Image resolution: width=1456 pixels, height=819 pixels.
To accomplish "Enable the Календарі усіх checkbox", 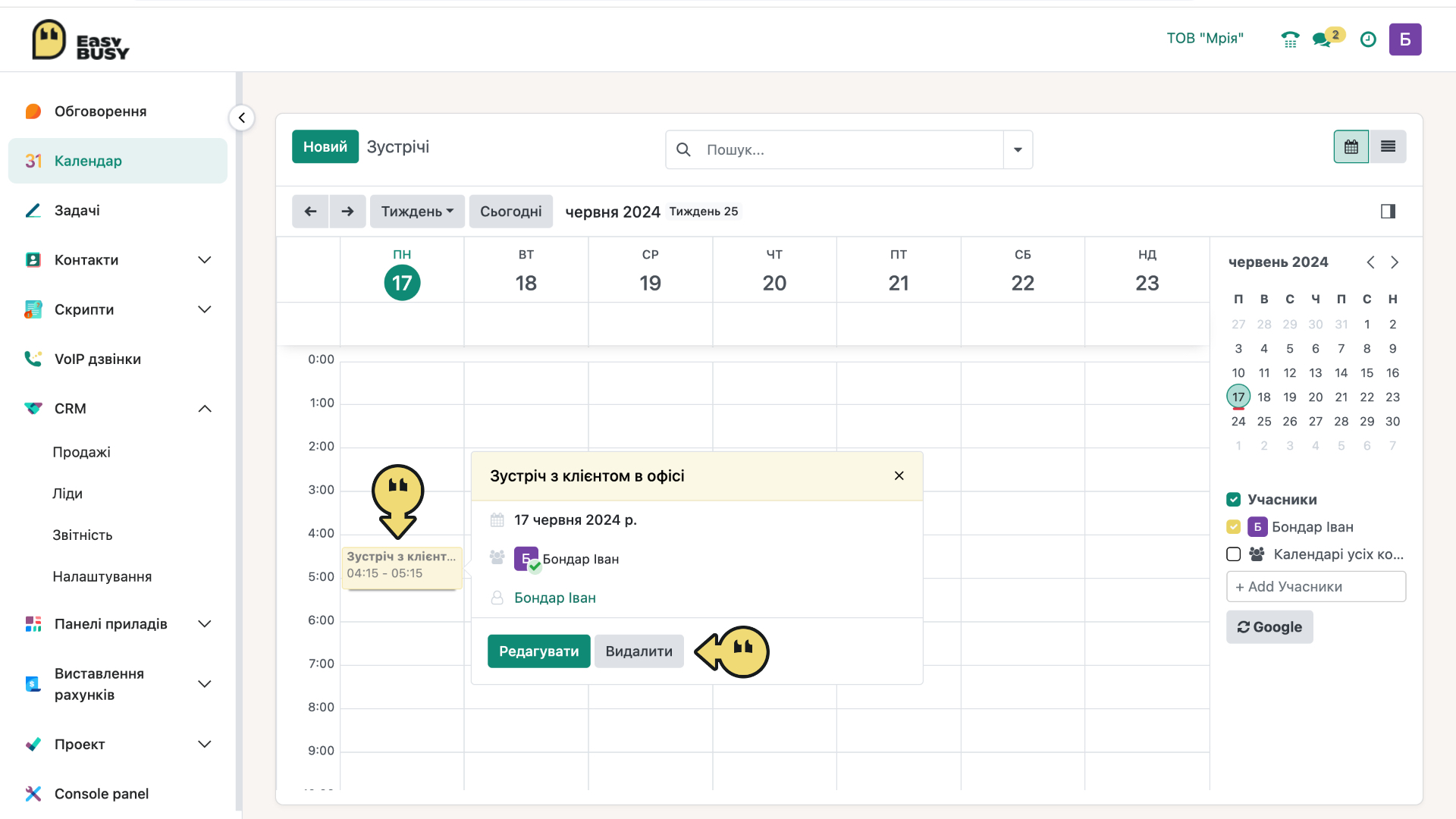I will pos(1234,554).
